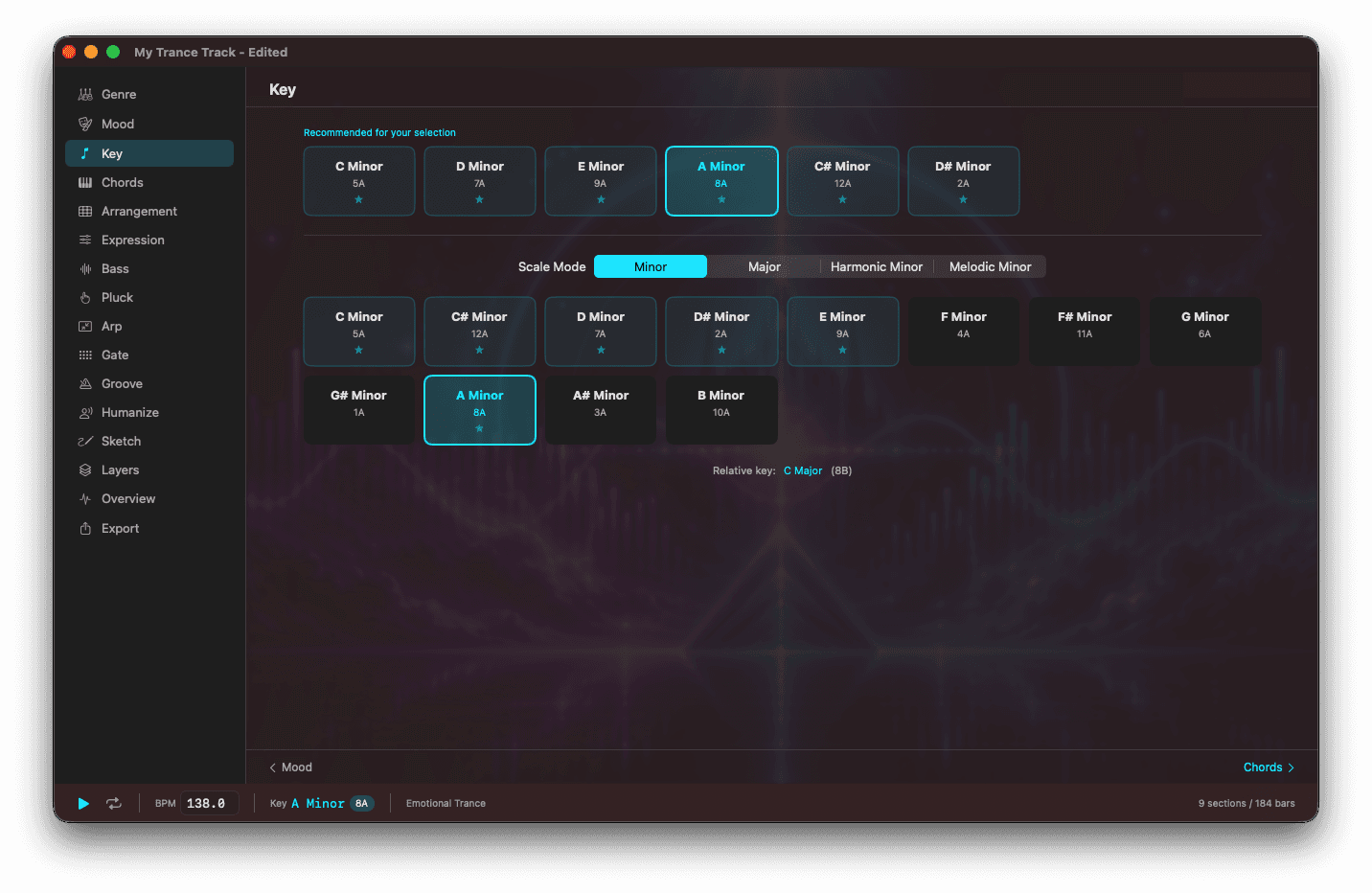Open the Humanize person icon
The width and height of the screenshot is (1372, 893).
pos(85,412)
